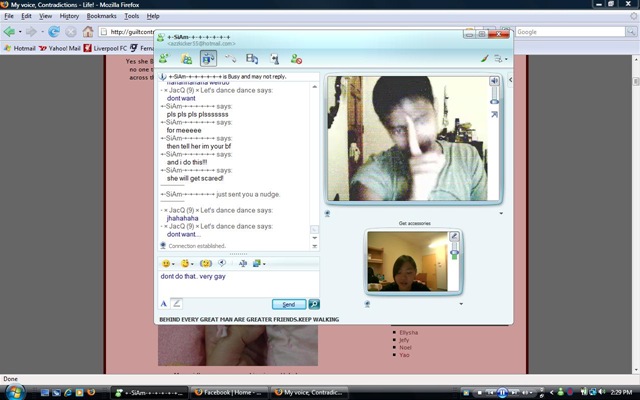Switch to Facebook | Home taskbar window
640x400 pixels.
[x=229, y=392]
